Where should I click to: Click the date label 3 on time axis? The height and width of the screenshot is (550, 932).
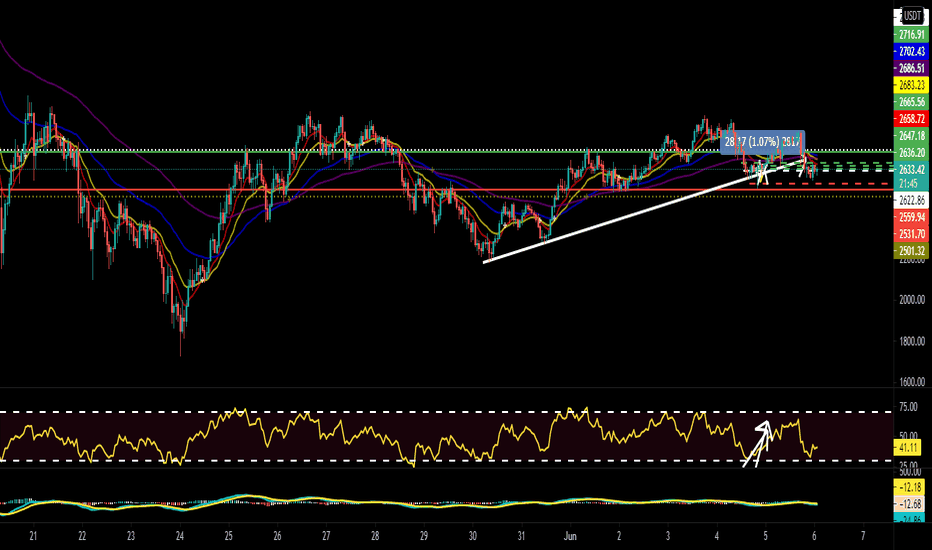tap(668, 536)
